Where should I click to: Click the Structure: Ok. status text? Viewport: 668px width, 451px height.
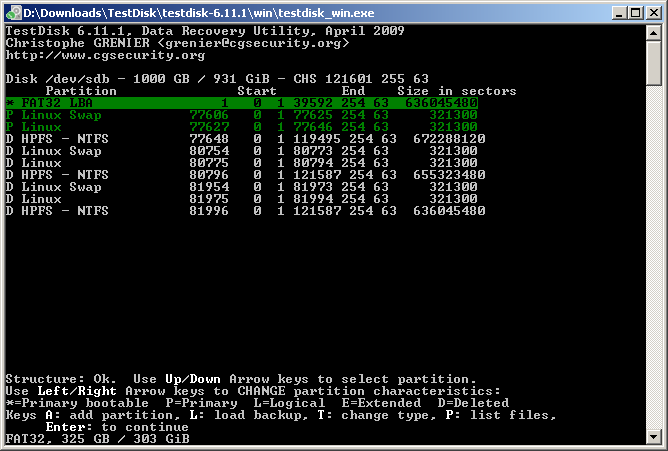coord(61,379)
